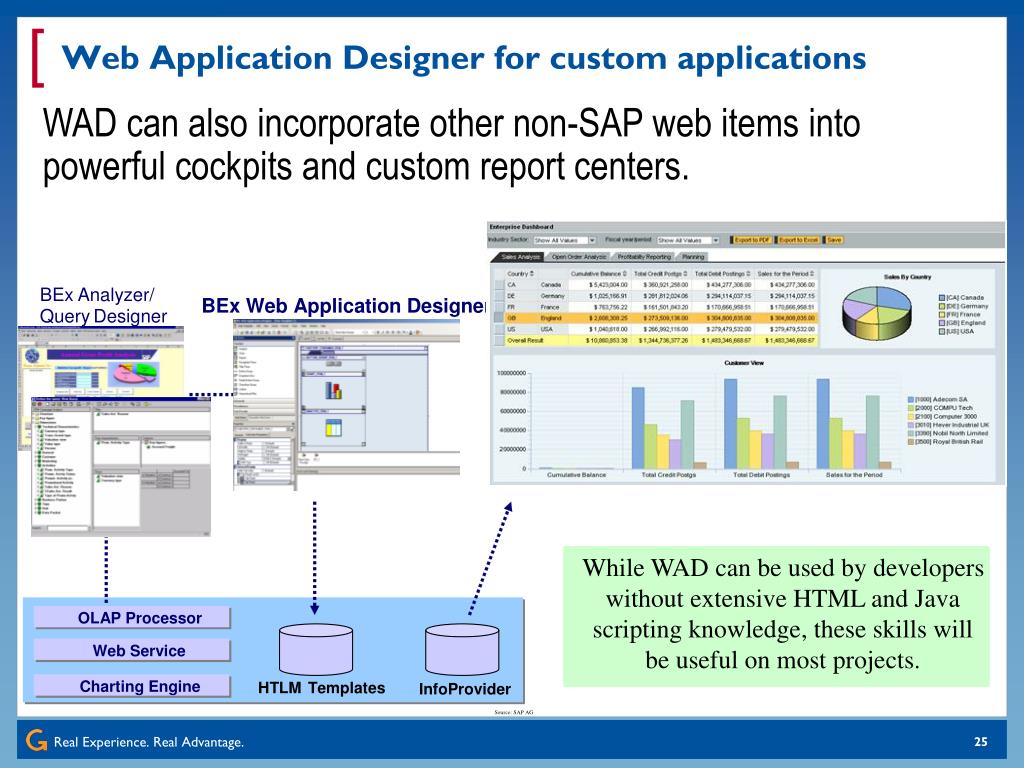Click the globe logo in BEx Analyzer
This screenshot has width=1024, height=768.
pos(31,356)
